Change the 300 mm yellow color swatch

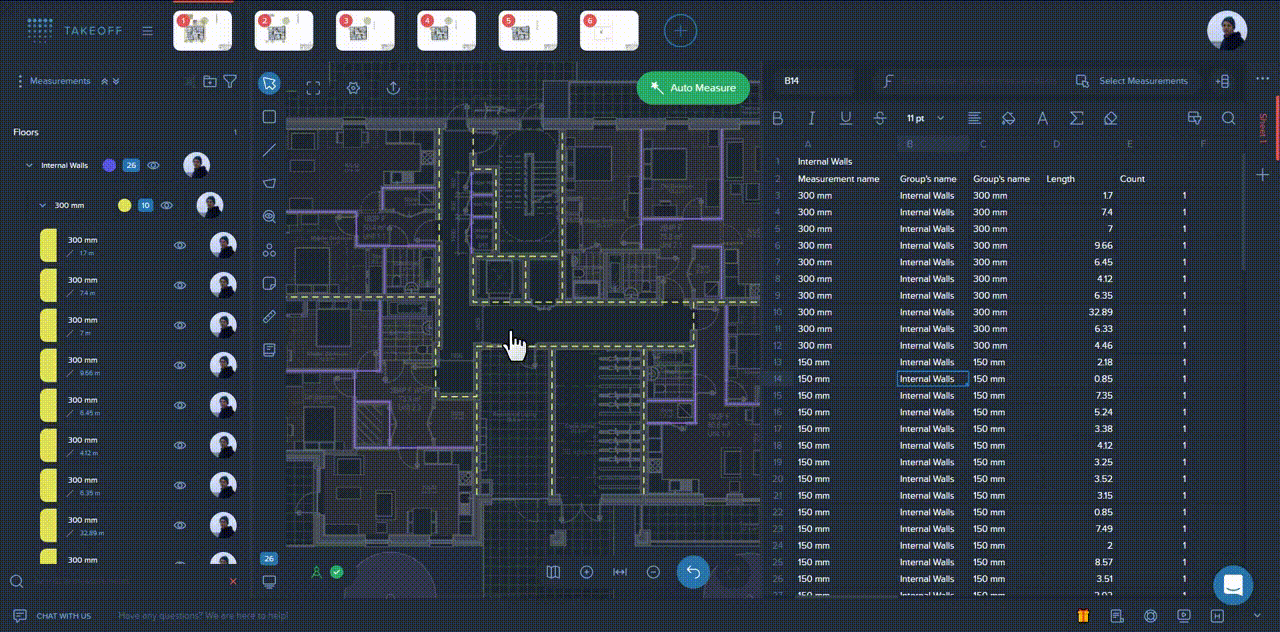click(x=124, y=206)
